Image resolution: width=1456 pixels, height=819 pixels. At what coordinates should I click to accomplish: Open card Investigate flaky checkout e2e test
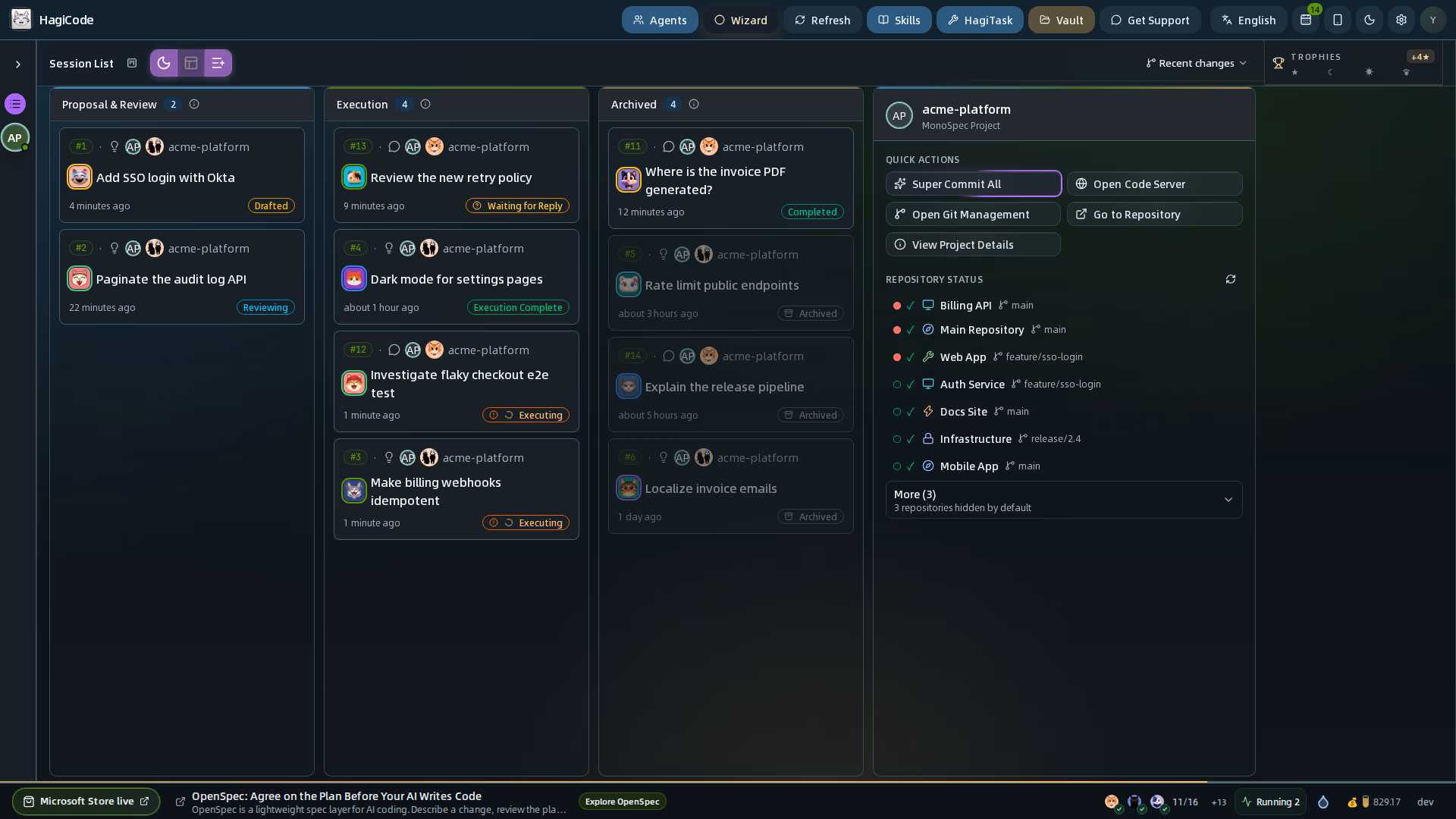tap(457, 381)
